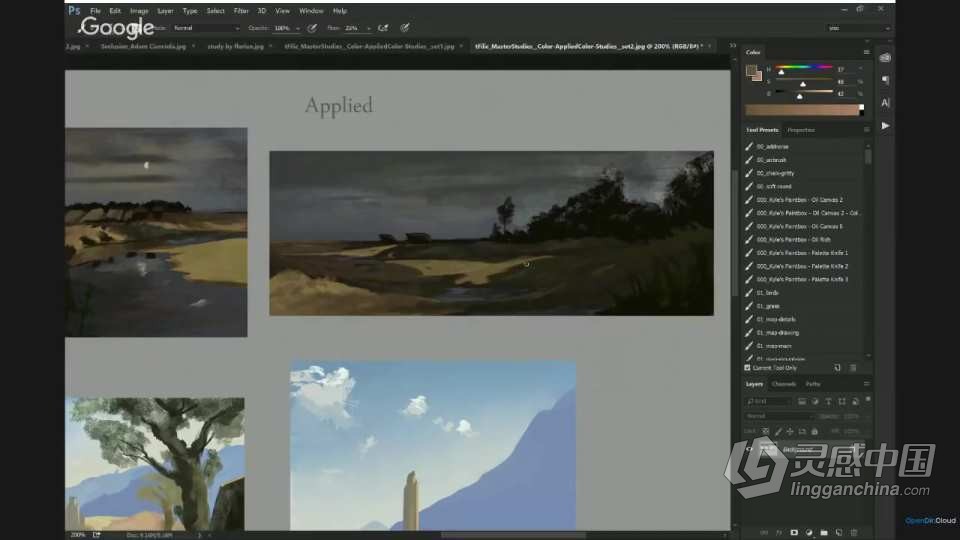Add a layer mask icon
This screenshot has width=960, height=540.
coord(794,533)
